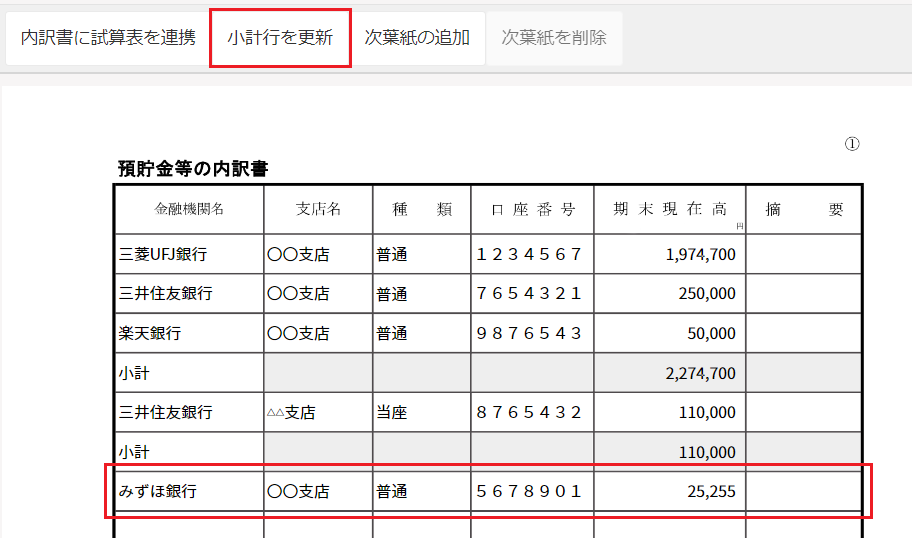
Task: Click 金融機関名 column header
Action: pos(190,209)
